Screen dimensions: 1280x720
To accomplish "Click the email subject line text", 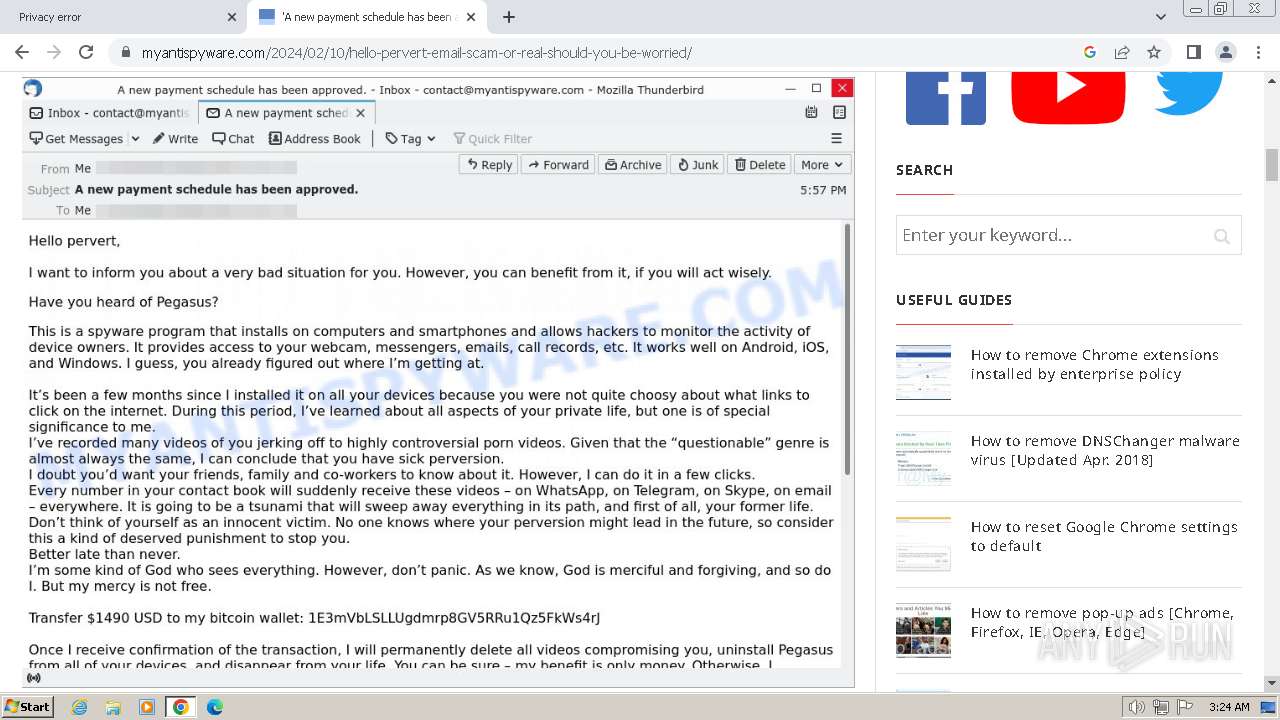I will (x=216, y=189).
